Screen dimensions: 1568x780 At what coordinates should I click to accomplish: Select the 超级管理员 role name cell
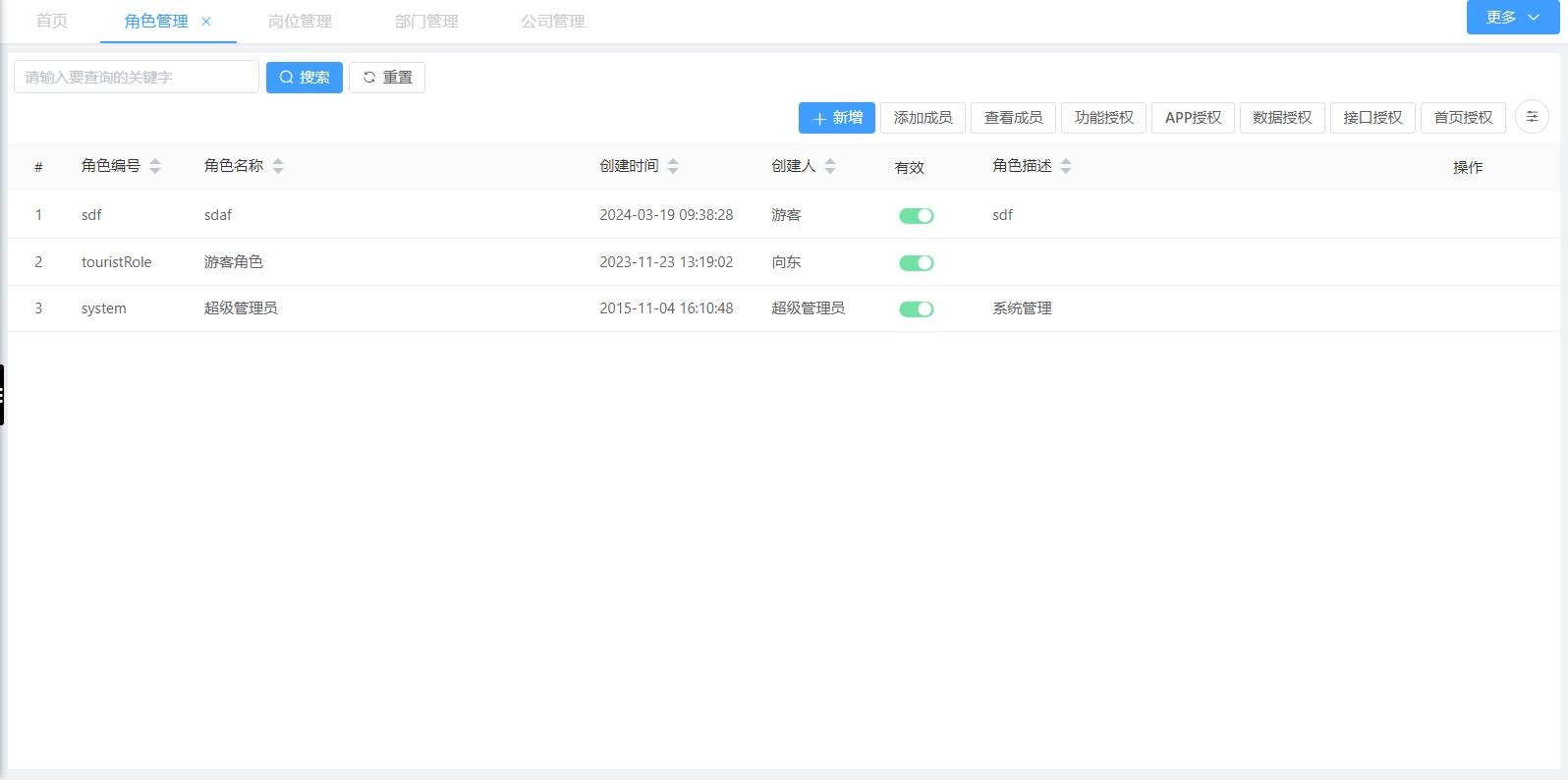(x=241, y=308)
